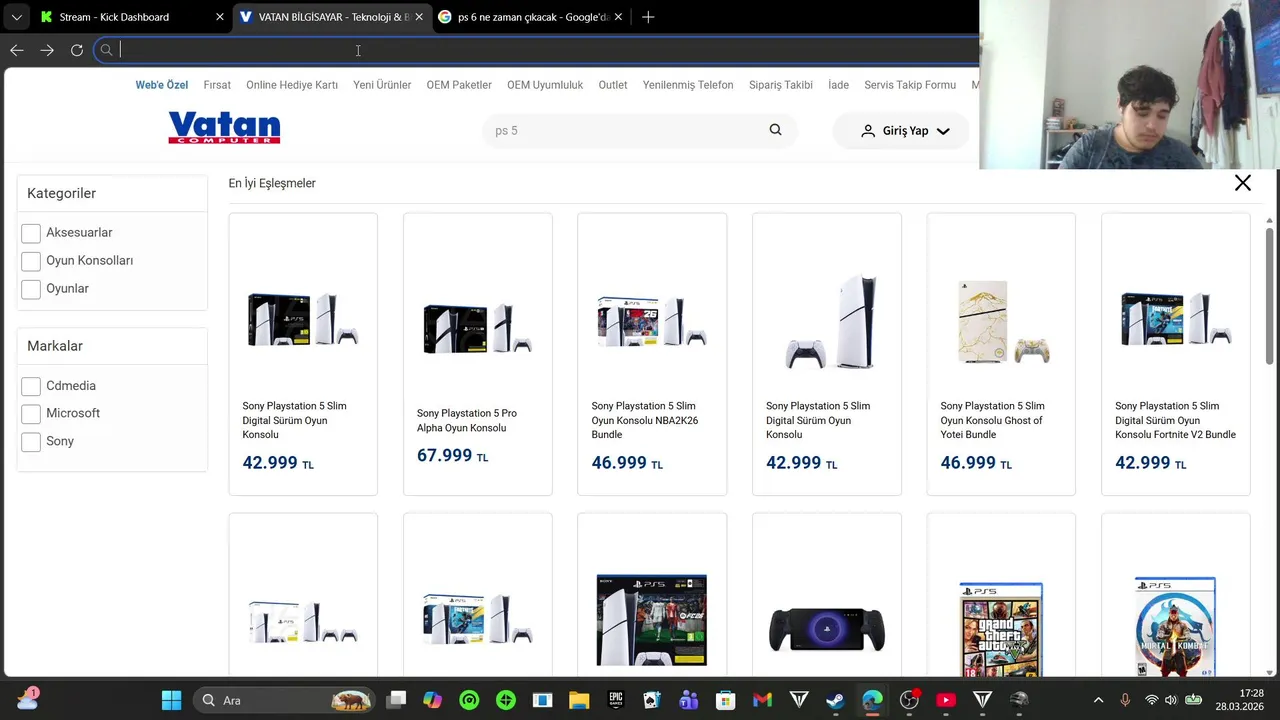
Task: Click the page vertical scrollbar thumb
Action: point(1270,295)
